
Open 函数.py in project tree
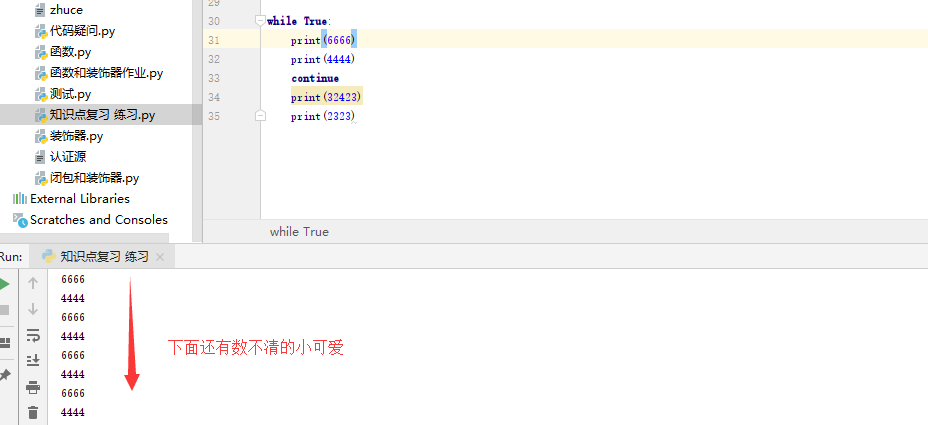70,52
